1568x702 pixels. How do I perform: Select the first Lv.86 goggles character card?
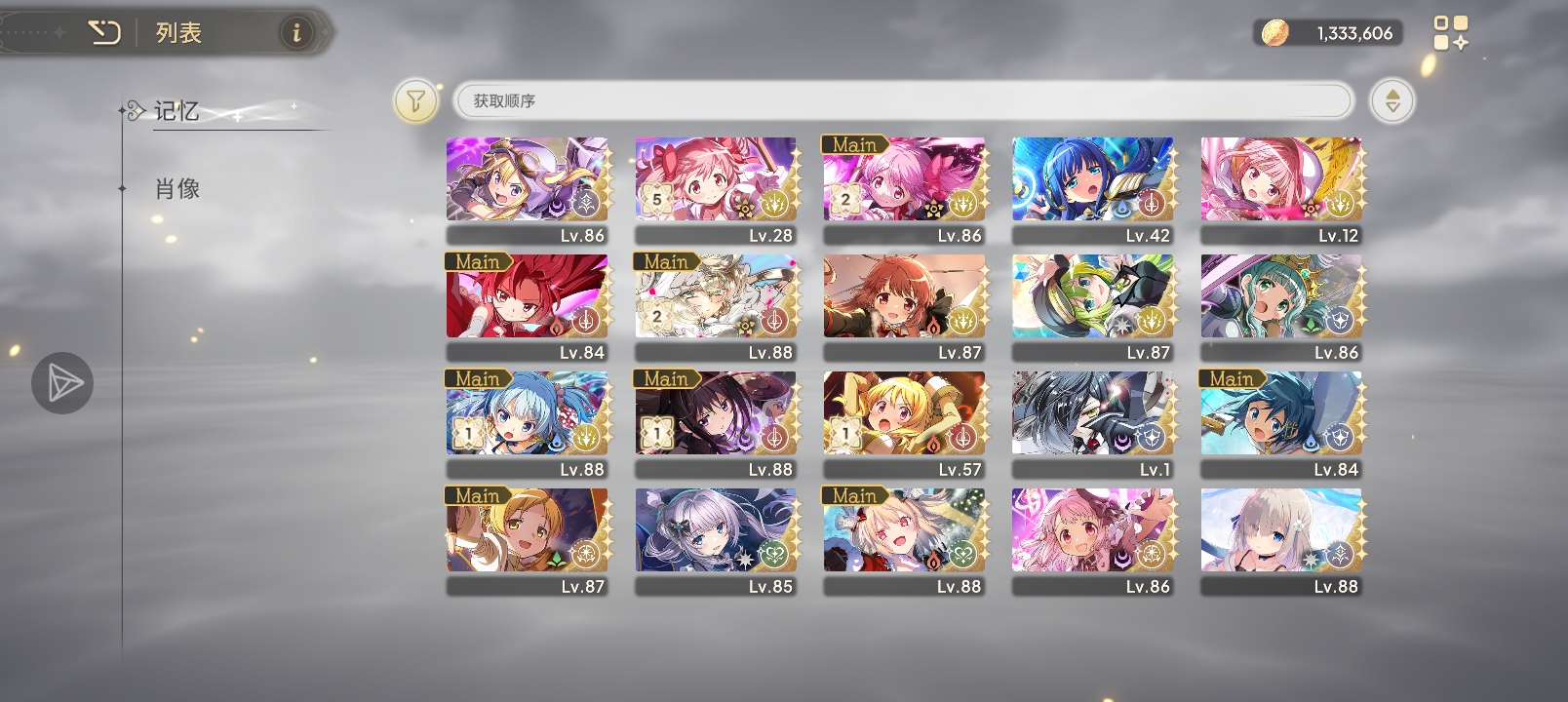528,190
